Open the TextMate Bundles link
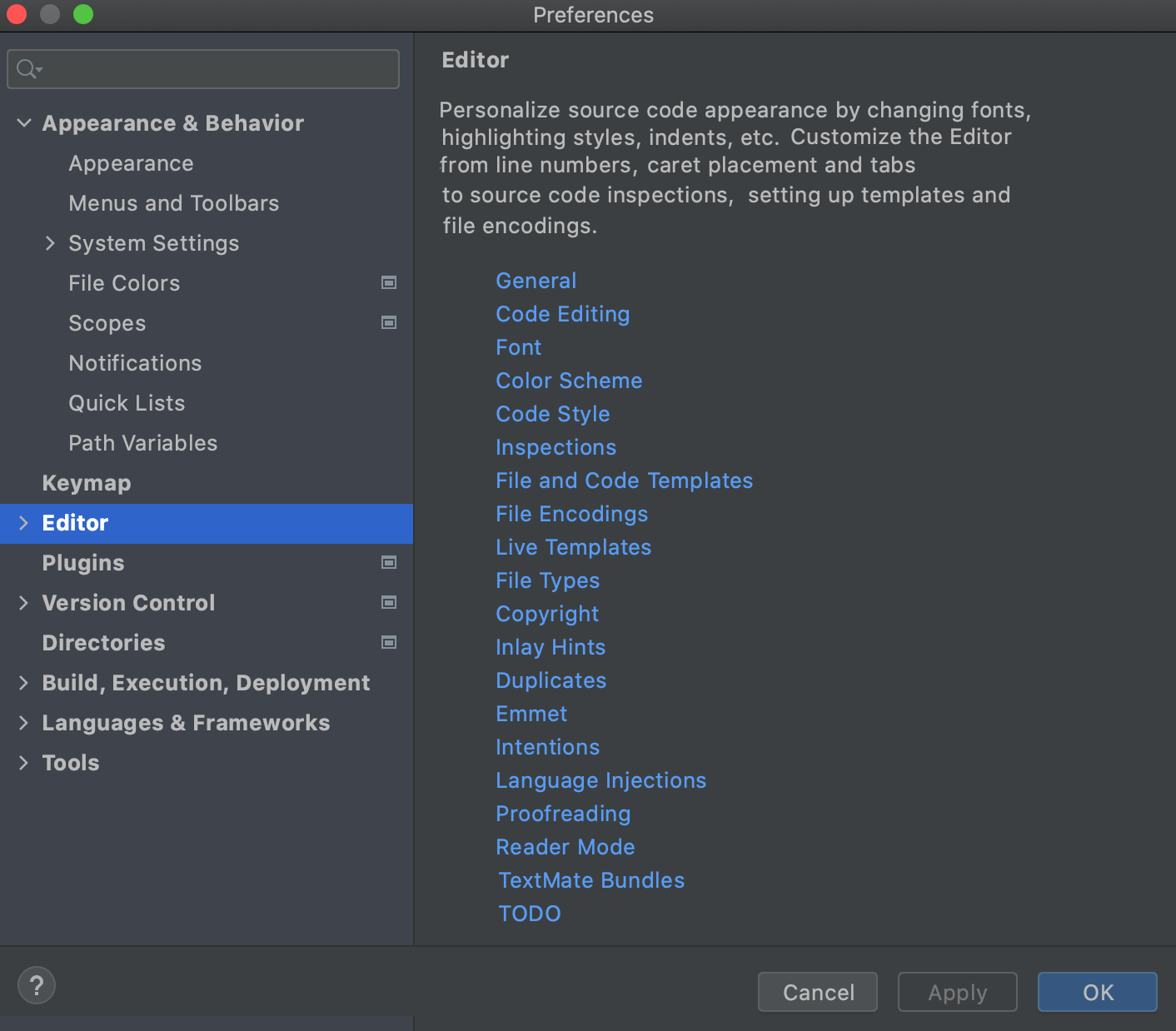Screen dimensions: 1176x1031 590,880
